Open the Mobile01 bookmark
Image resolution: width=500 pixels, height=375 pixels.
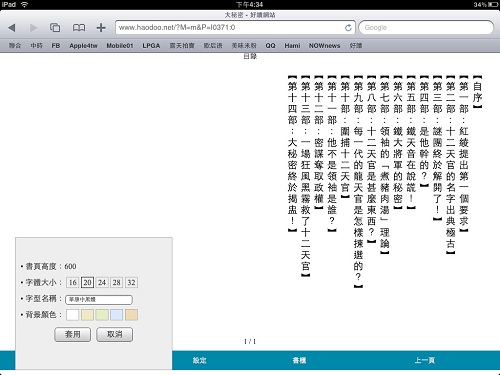click(x=120, y=46)
